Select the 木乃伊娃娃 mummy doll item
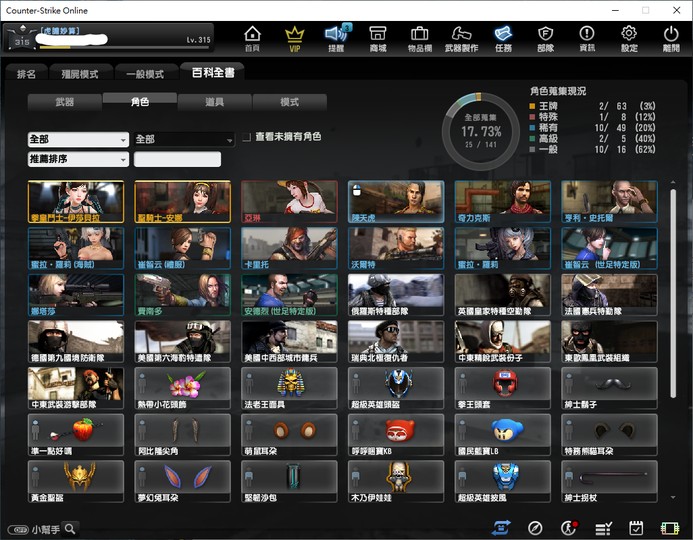693x540 pixels. click(x=396, y=481)
